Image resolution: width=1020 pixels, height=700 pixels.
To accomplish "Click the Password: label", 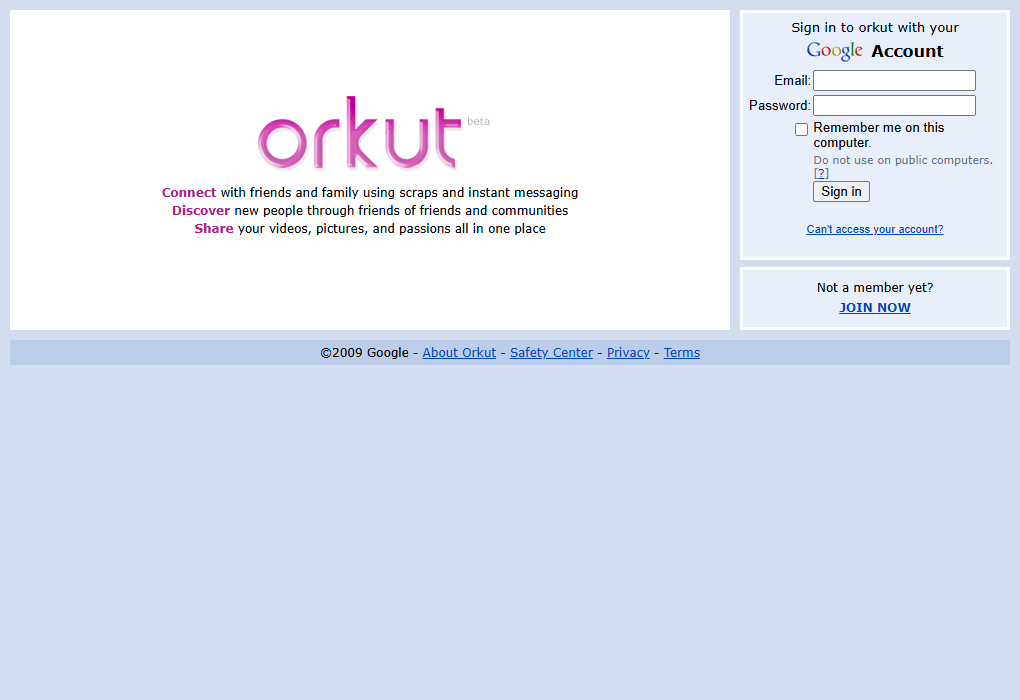I will click(780, 105).
